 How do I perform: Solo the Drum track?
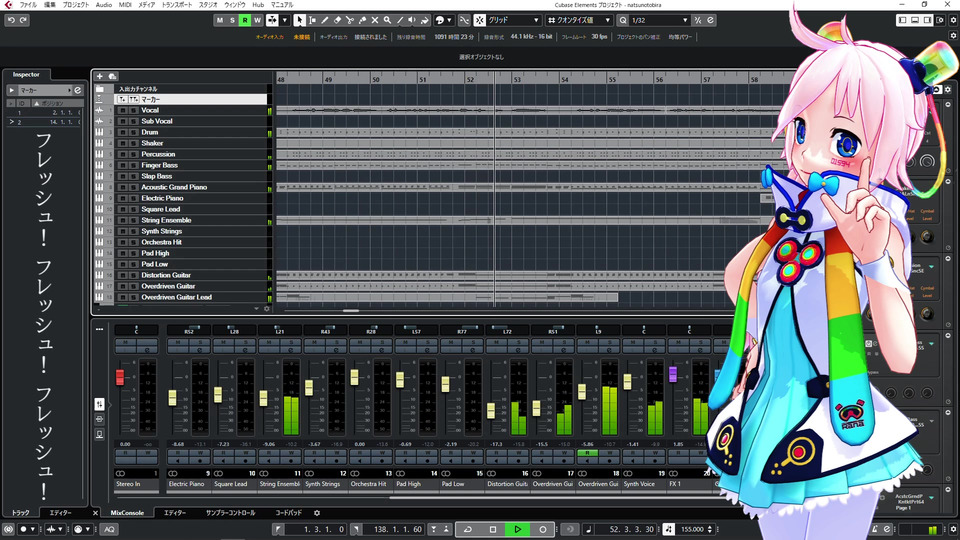click(x=133, y=132)
